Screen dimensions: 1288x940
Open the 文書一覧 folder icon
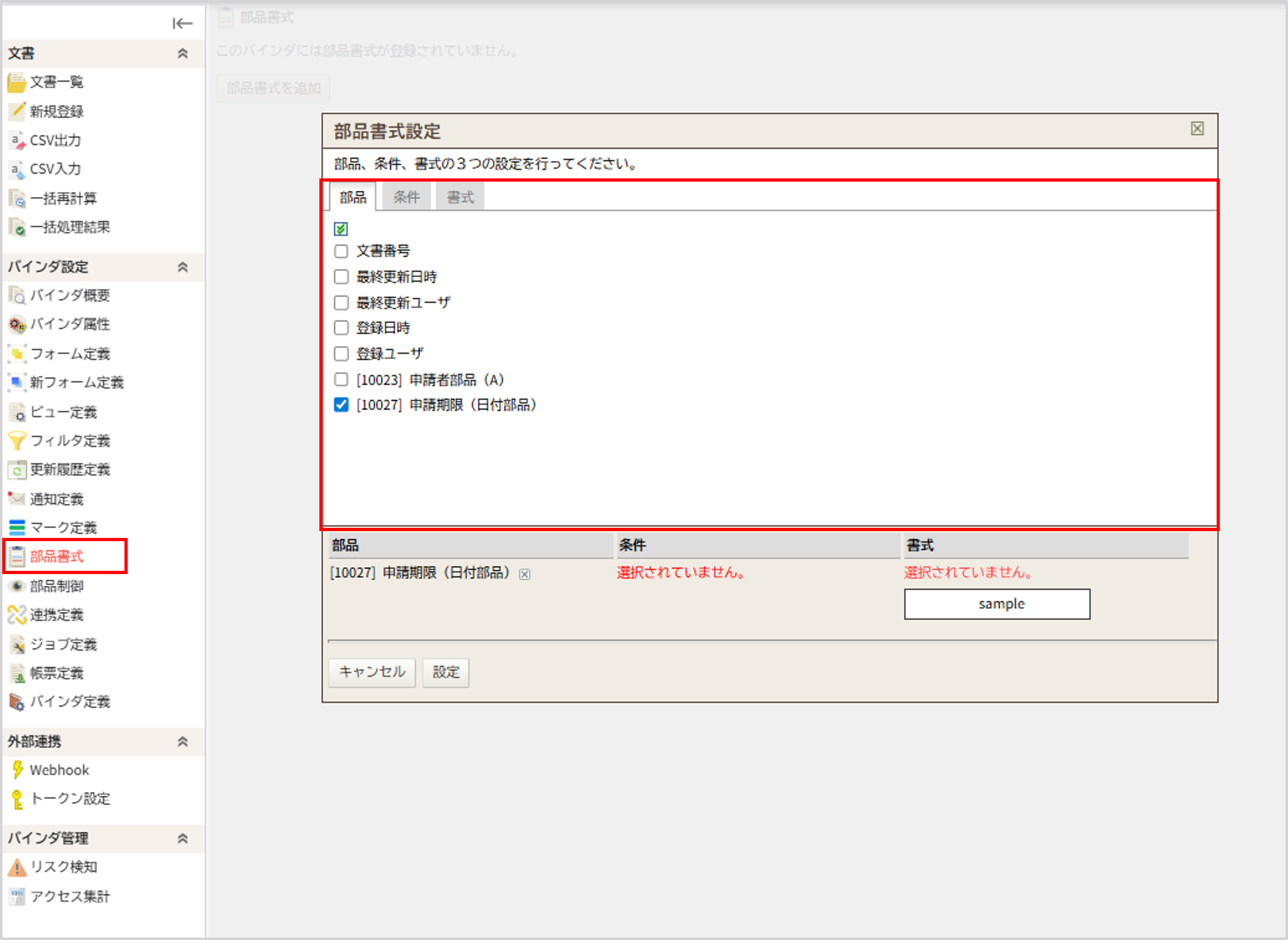pos(16,82)
